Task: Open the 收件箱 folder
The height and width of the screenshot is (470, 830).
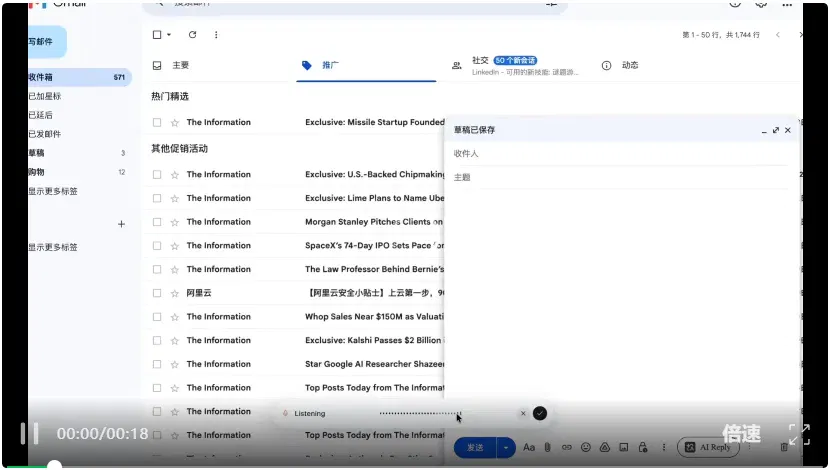Action: [x=79, y=77]
